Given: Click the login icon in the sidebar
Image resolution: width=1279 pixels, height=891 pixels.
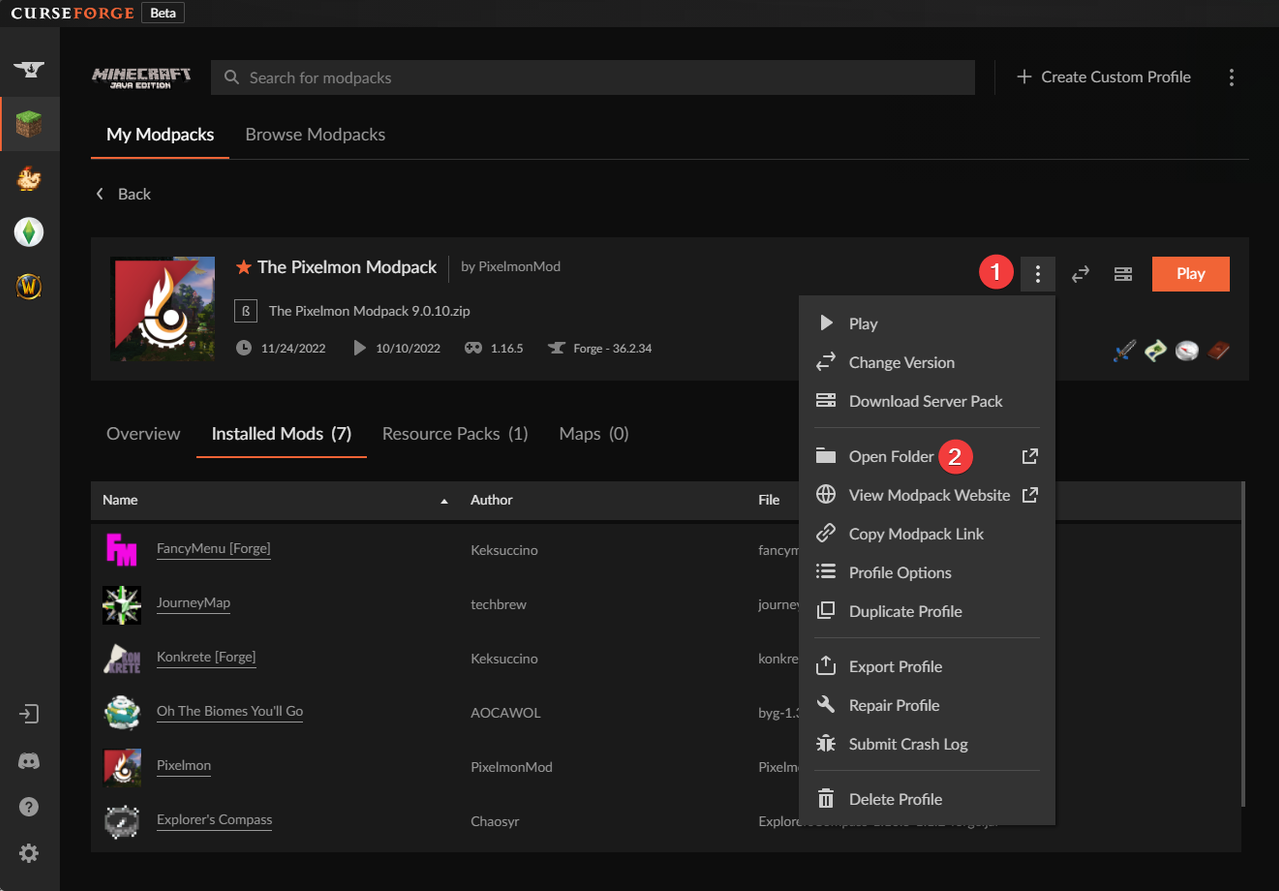Looking at the screenshot, I should point(29,714).
